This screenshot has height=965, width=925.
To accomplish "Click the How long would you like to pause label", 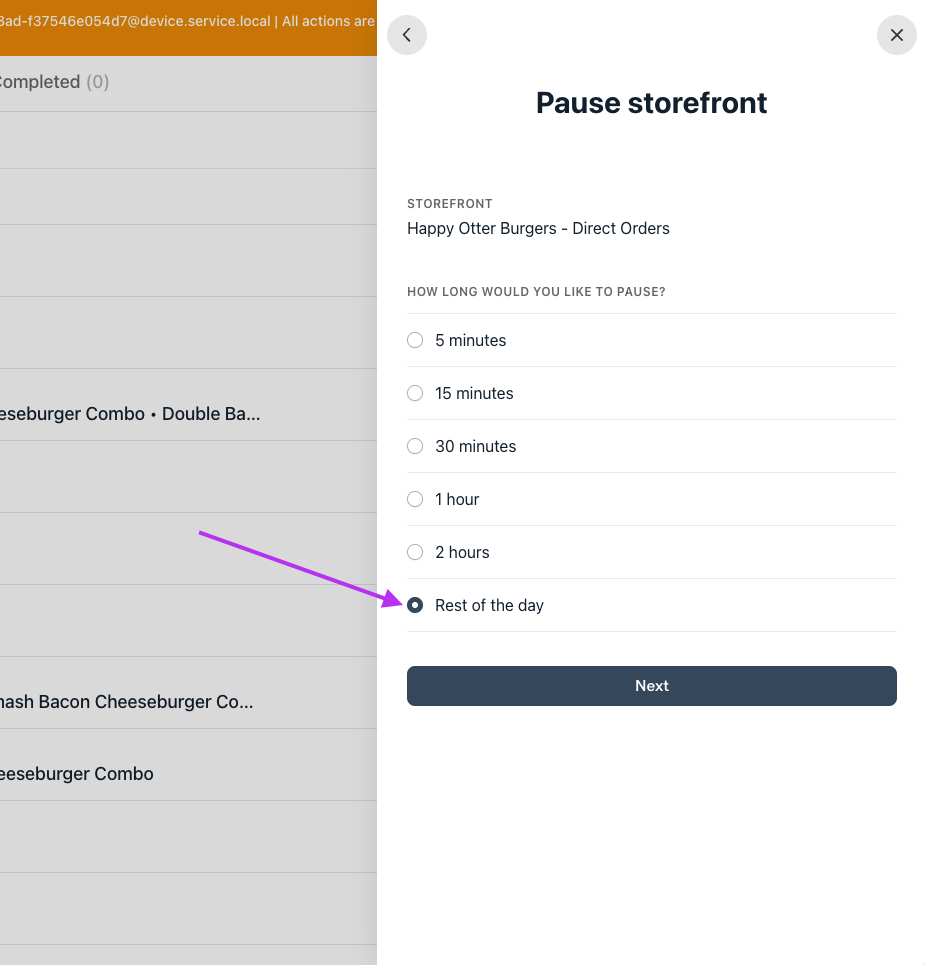I will point(536,292).
